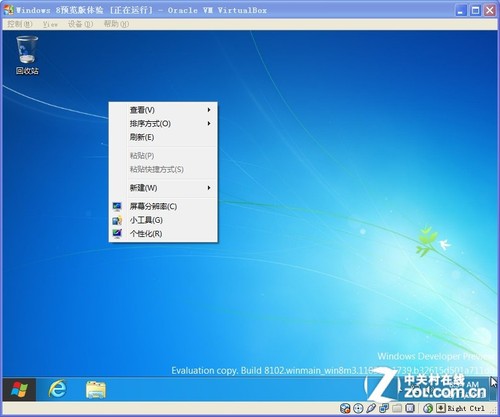Click the mouse integration status icon
The height and width of the screenshot is (417, 500).
(x=428, y=408)
